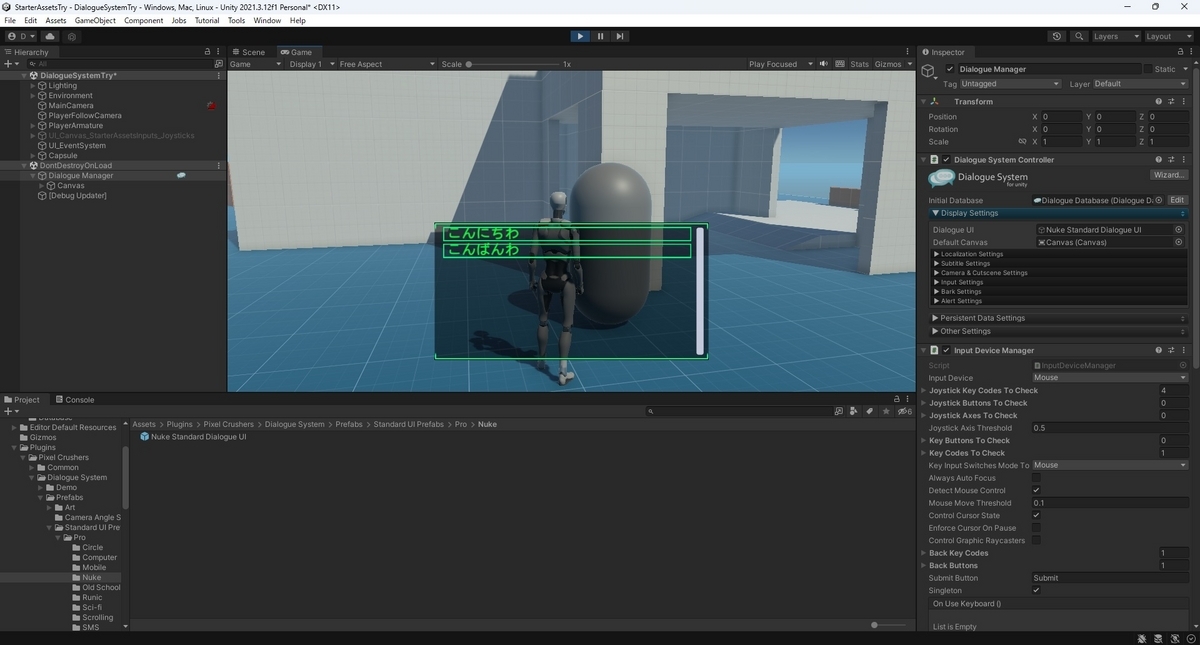
Task: Uncheck Control Cursor State
Action: pyautogui.click(x=1036, y=515)
